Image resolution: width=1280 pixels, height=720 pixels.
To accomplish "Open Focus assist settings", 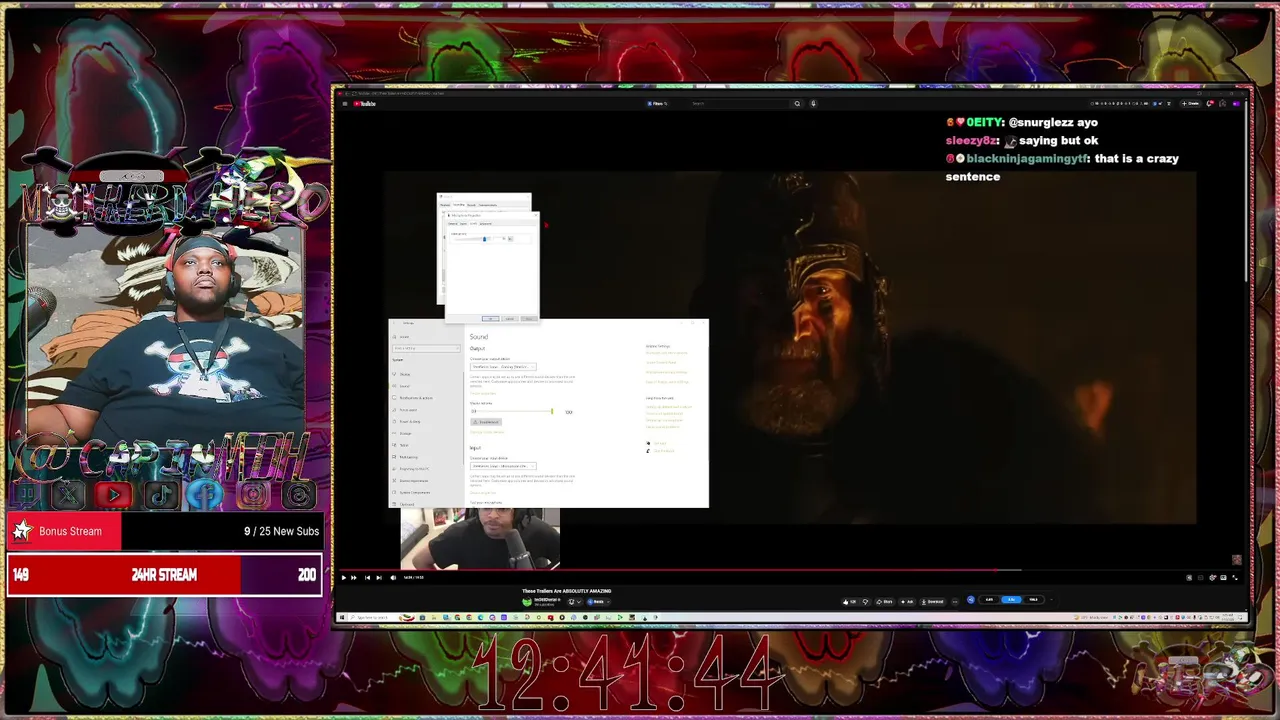I will tap(408, 410).
